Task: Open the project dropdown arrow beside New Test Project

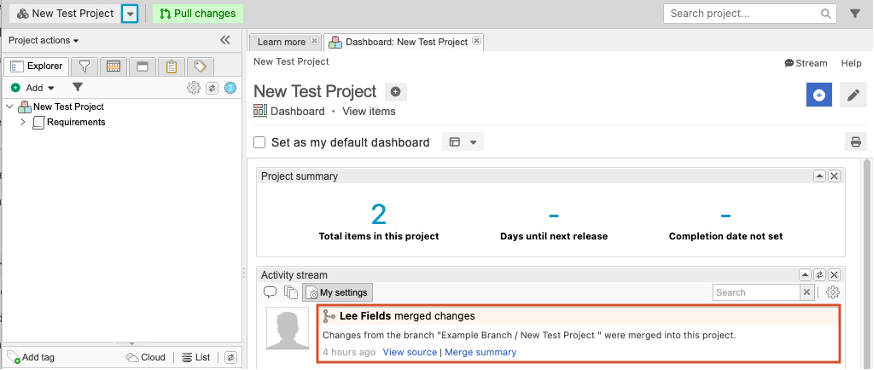Action: coord(129,14)
